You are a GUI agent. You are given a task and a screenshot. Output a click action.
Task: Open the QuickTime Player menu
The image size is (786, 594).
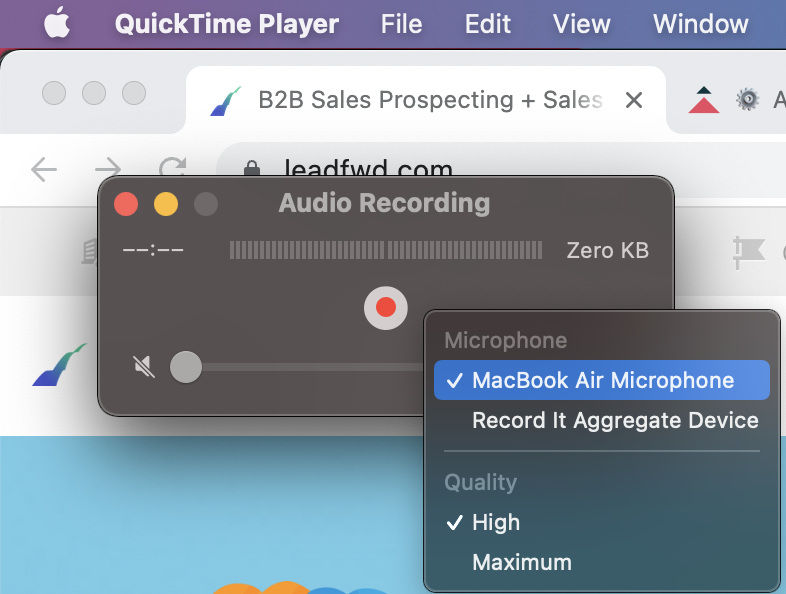[227, 24]
